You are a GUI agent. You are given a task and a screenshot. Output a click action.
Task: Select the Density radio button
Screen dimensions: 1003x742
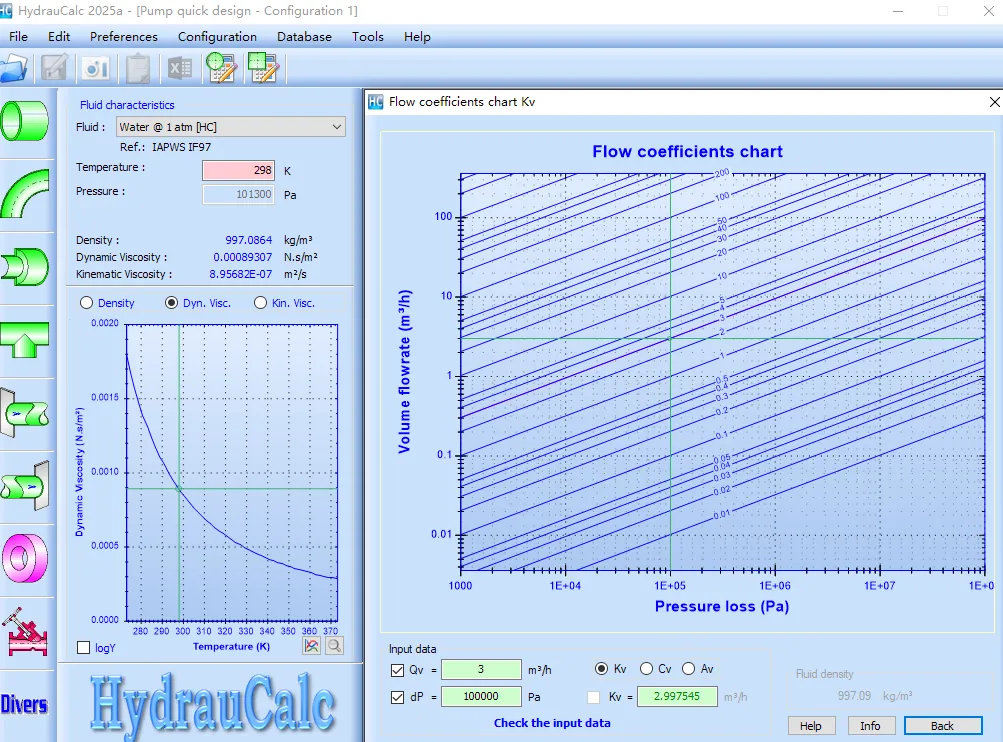(86, 303)
